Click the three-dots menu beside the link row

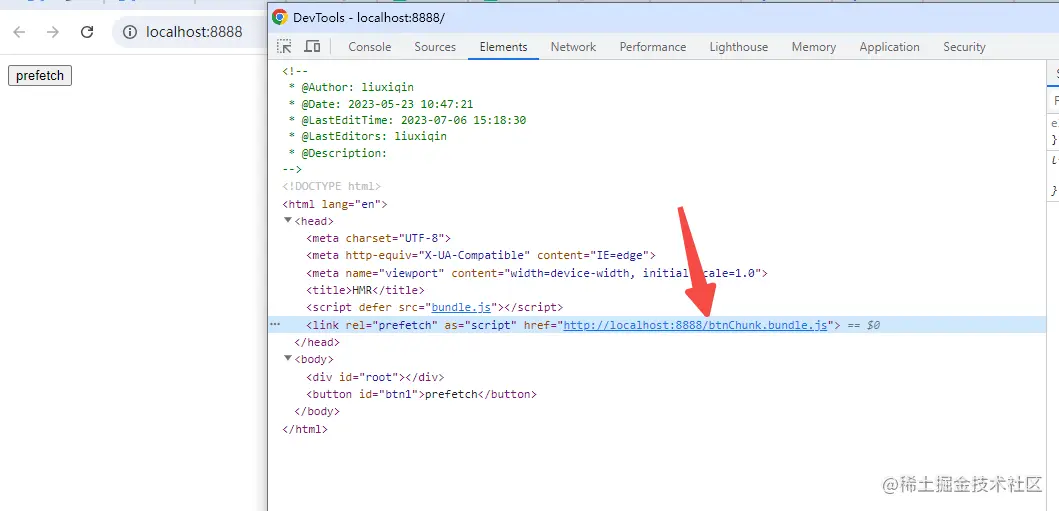pyautogui.click(x=275, y=325)
